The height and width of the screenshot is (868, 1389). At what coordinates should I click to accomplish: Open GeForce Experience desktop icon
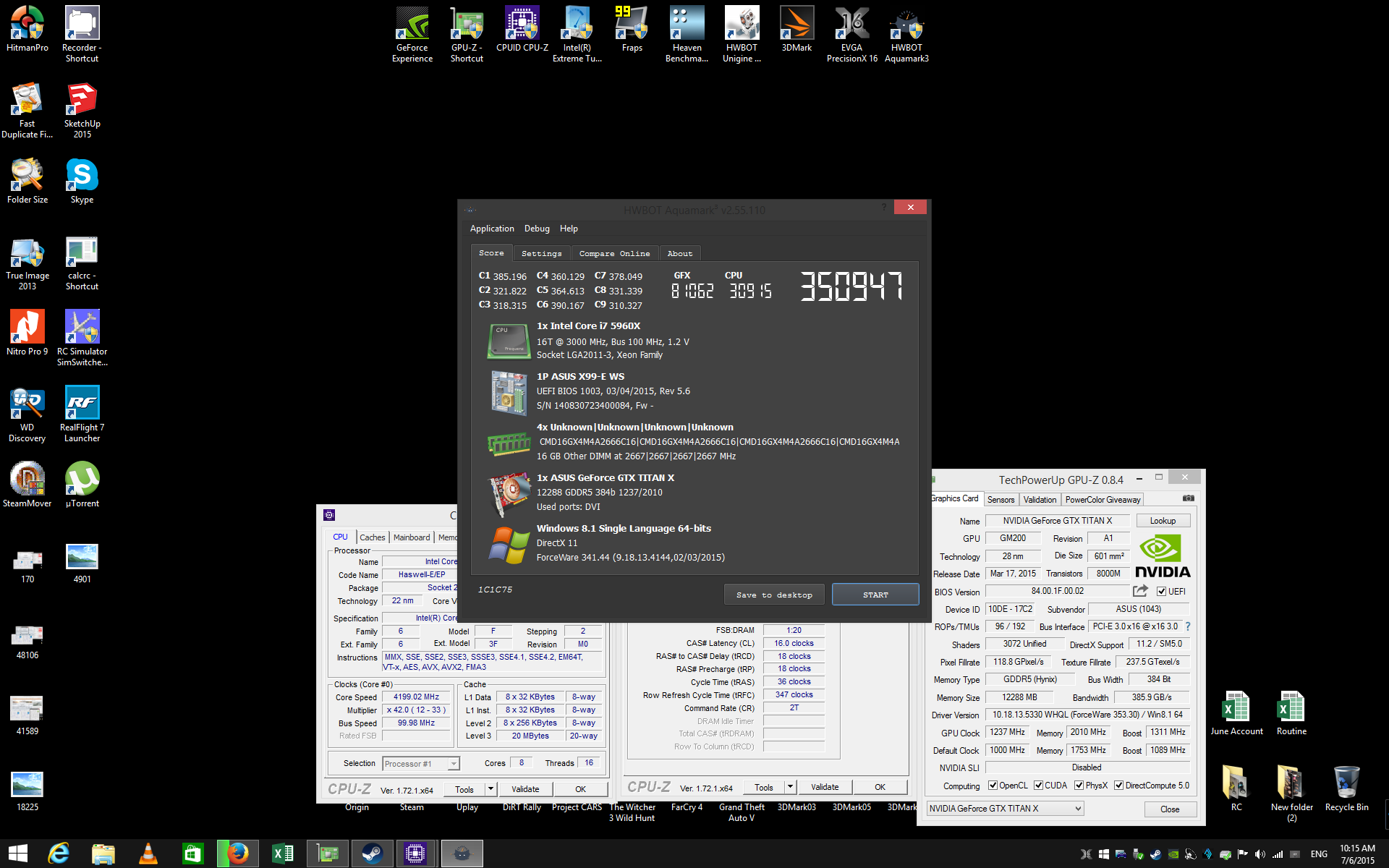click(412, 34)
